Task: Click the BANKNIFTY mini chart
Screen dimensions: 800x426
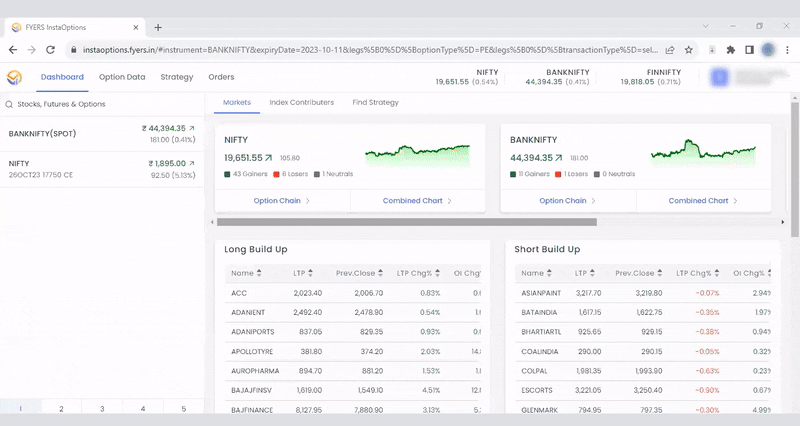Action: [703, 153]
